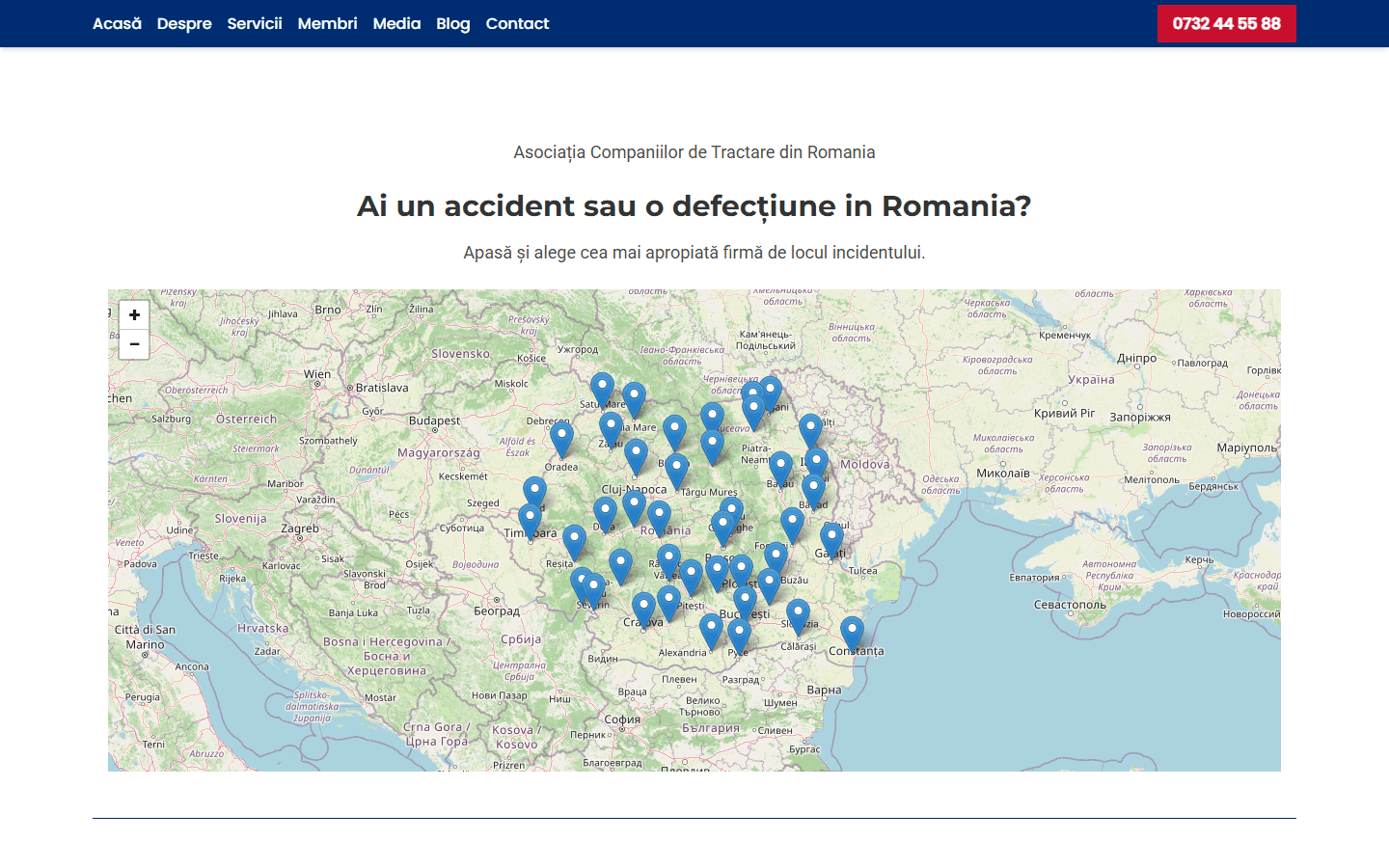Open the Media page

(396, 23)
